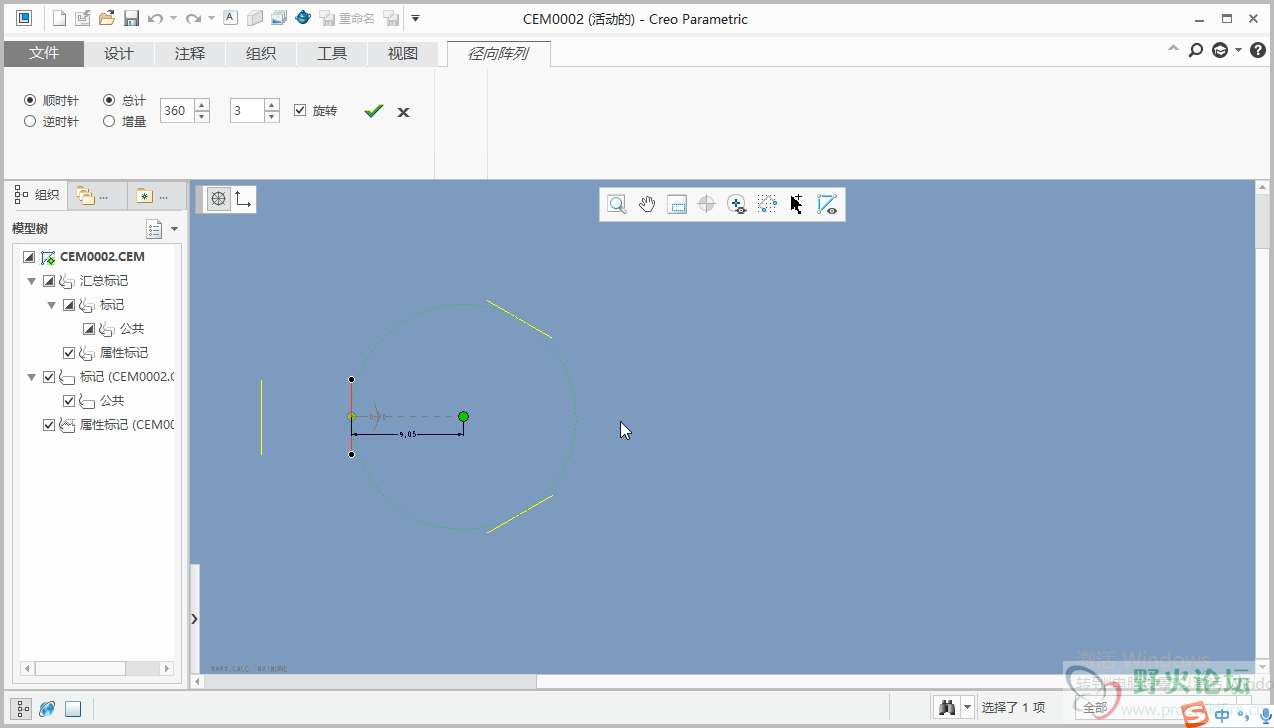Click the binoculars find icon in status bar
1274x728 pixels.
click(947, 707)
